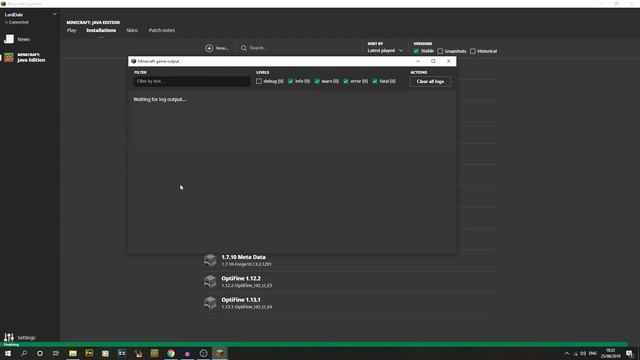Click the OptiFine 1.13.1 installation icon
640x360 pixels.
210,302
